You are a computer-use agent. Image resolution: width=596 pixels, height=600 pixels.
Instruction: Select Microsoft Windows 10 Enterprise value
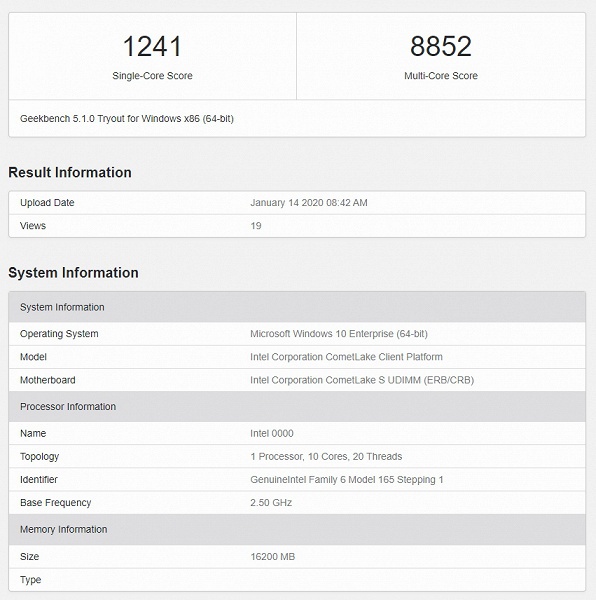339,334
